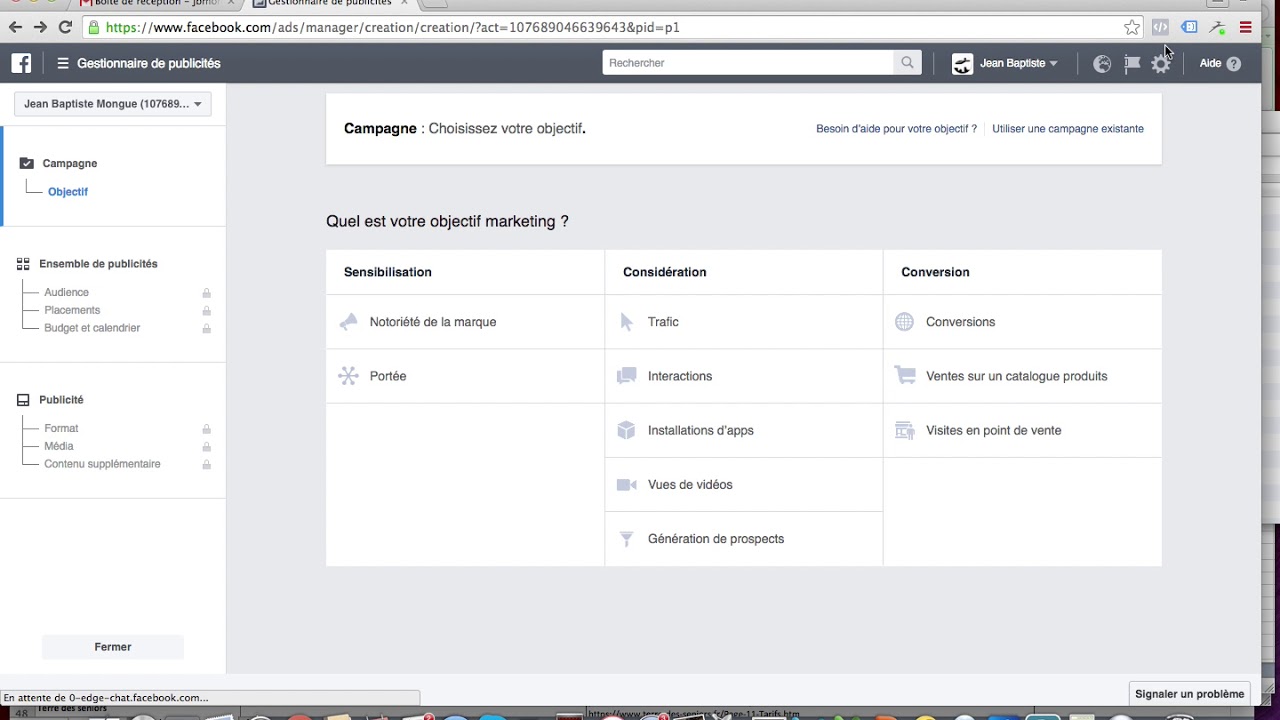
Task: Click the Vues de vidéos camera icon
Action: click(x=627, y=485)
